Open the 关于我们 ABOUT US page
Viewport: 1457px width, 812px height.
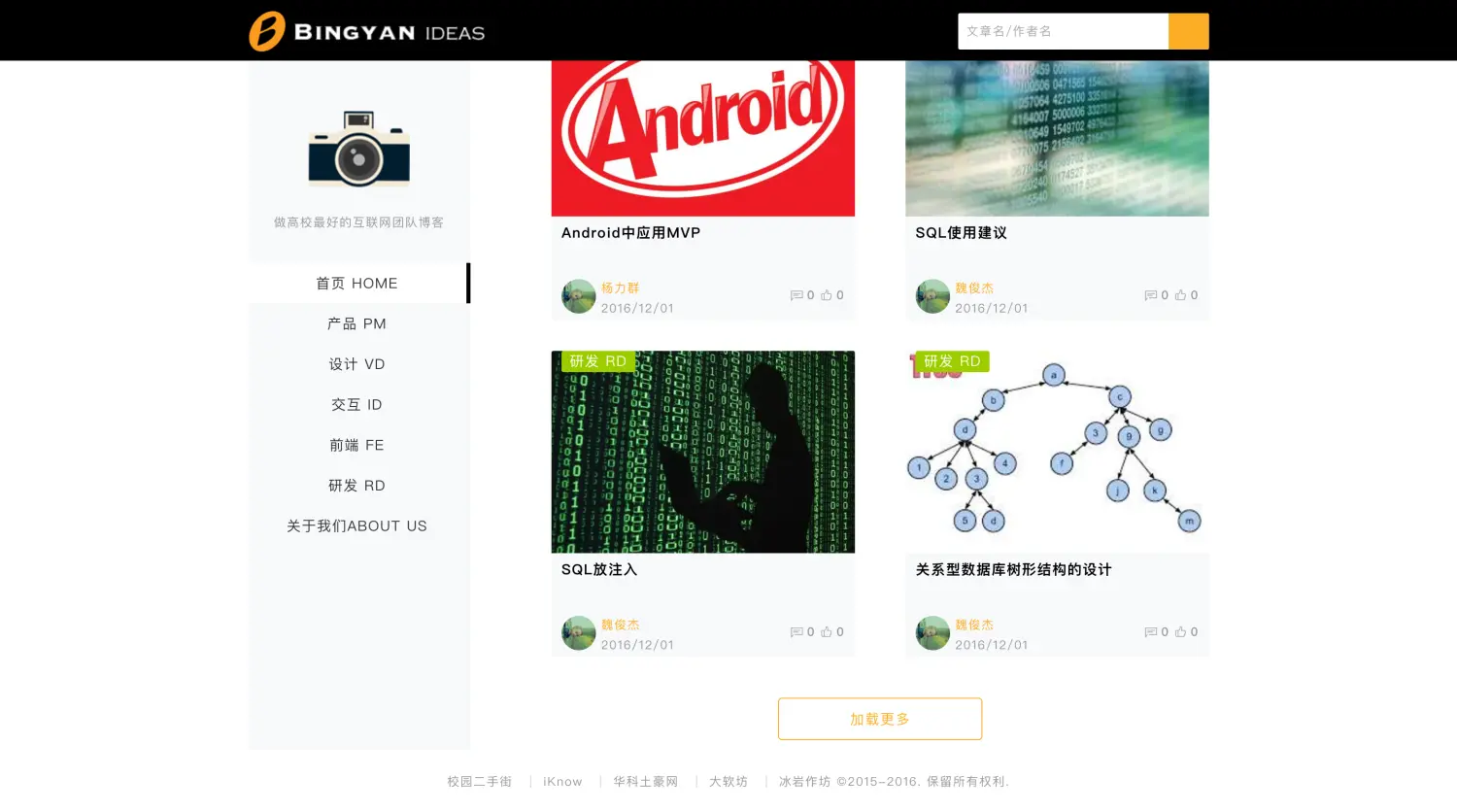click(358, 525)
